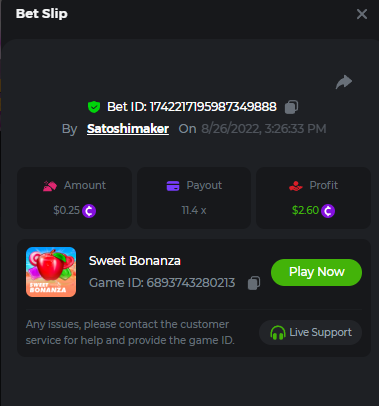
Task: Click the Sweet Bonanza game title
Action: [x=135, y=261]
